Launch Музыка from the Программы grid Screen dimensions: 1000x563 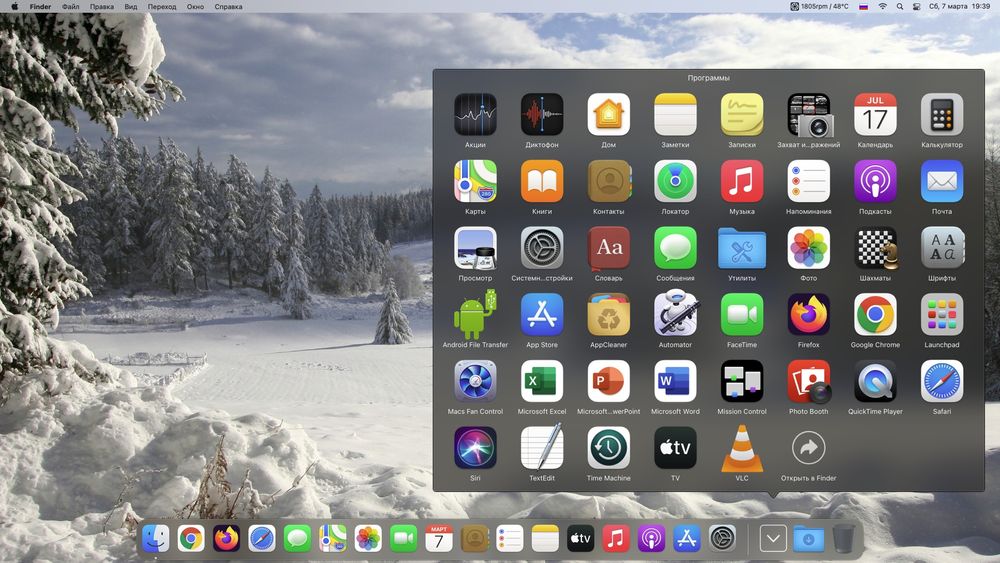(742, 181)
